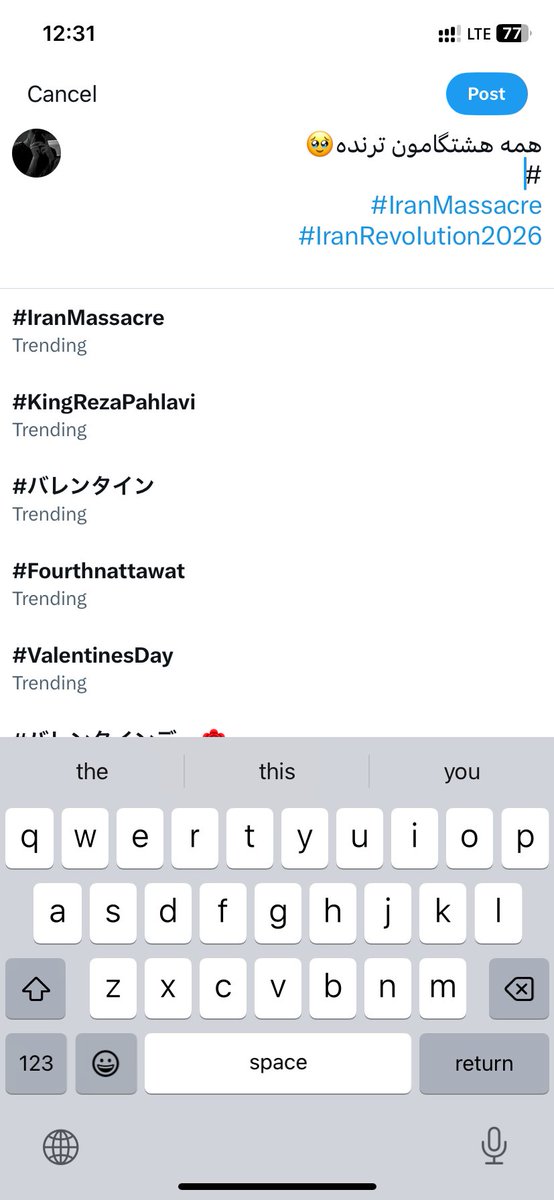Choose the #Fourthnattawat trending suggestion
This screenshot has width=554, height=1200.
(277, 584)
